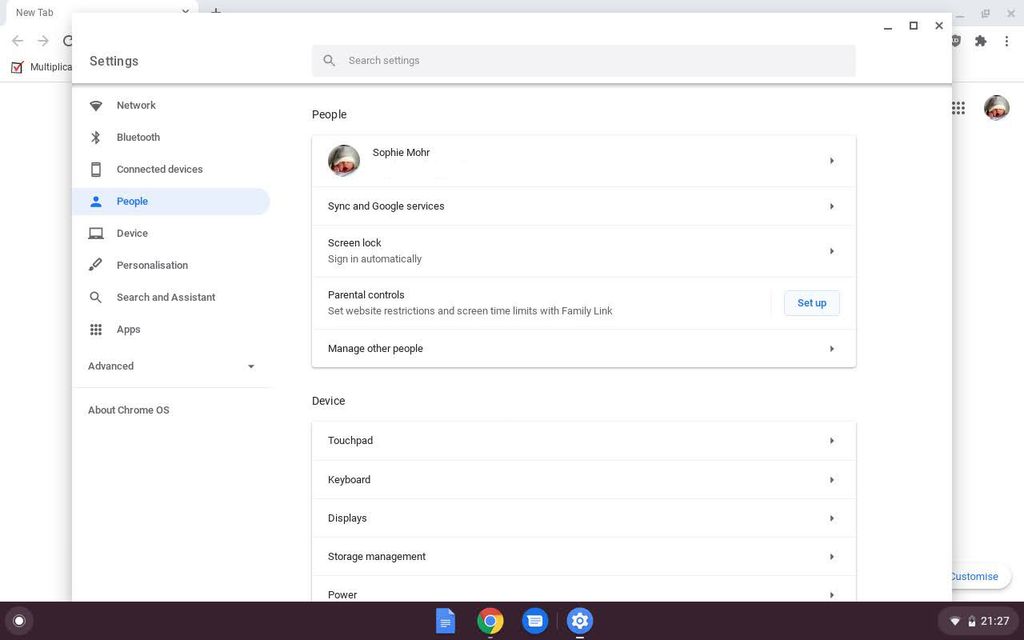Expand the Screen lock settings row

click(x=583, y=250)
